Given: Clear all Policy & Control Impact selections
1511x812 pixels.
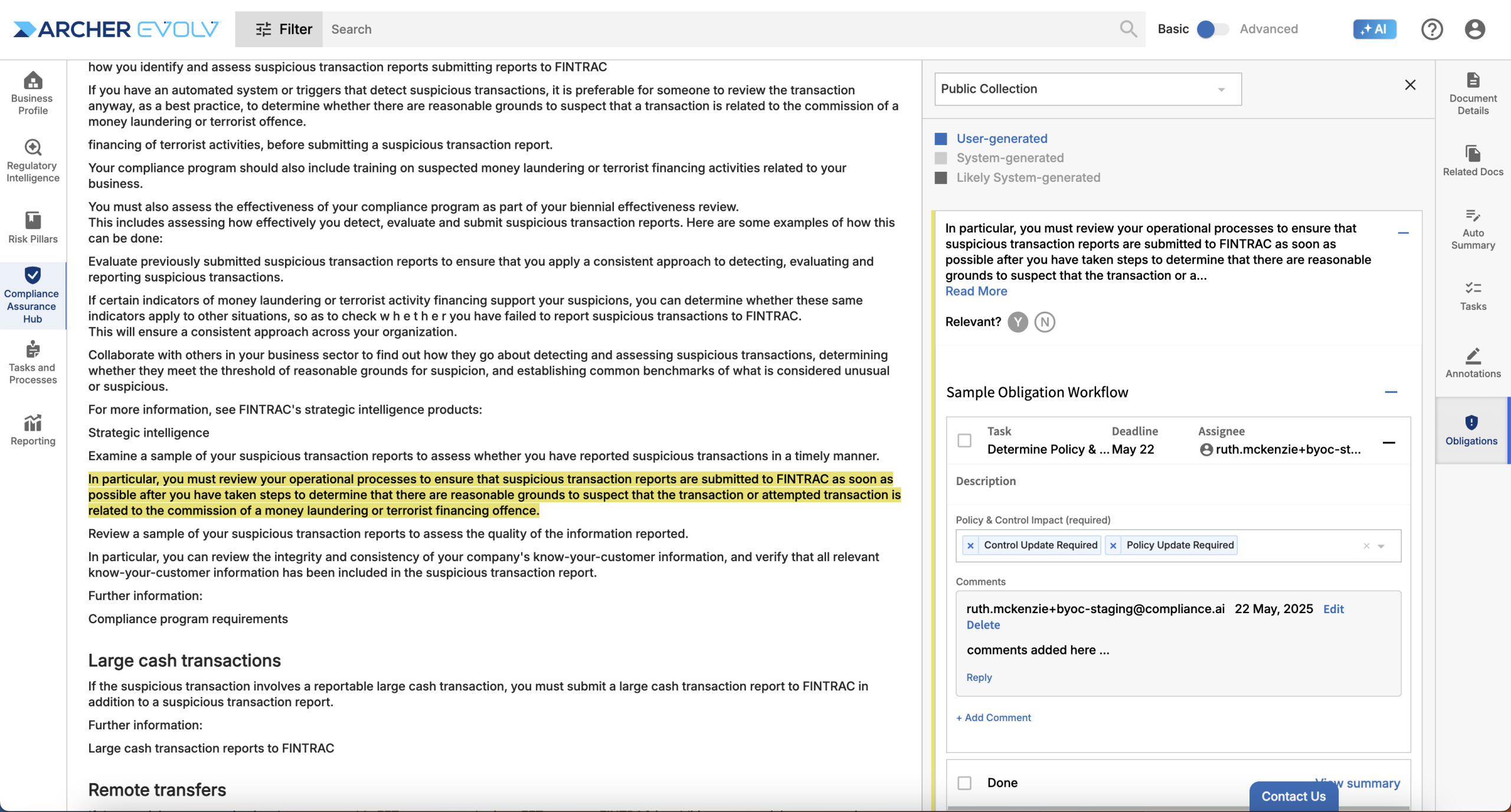Looking at the screenshot, I should click(1366, 546).
